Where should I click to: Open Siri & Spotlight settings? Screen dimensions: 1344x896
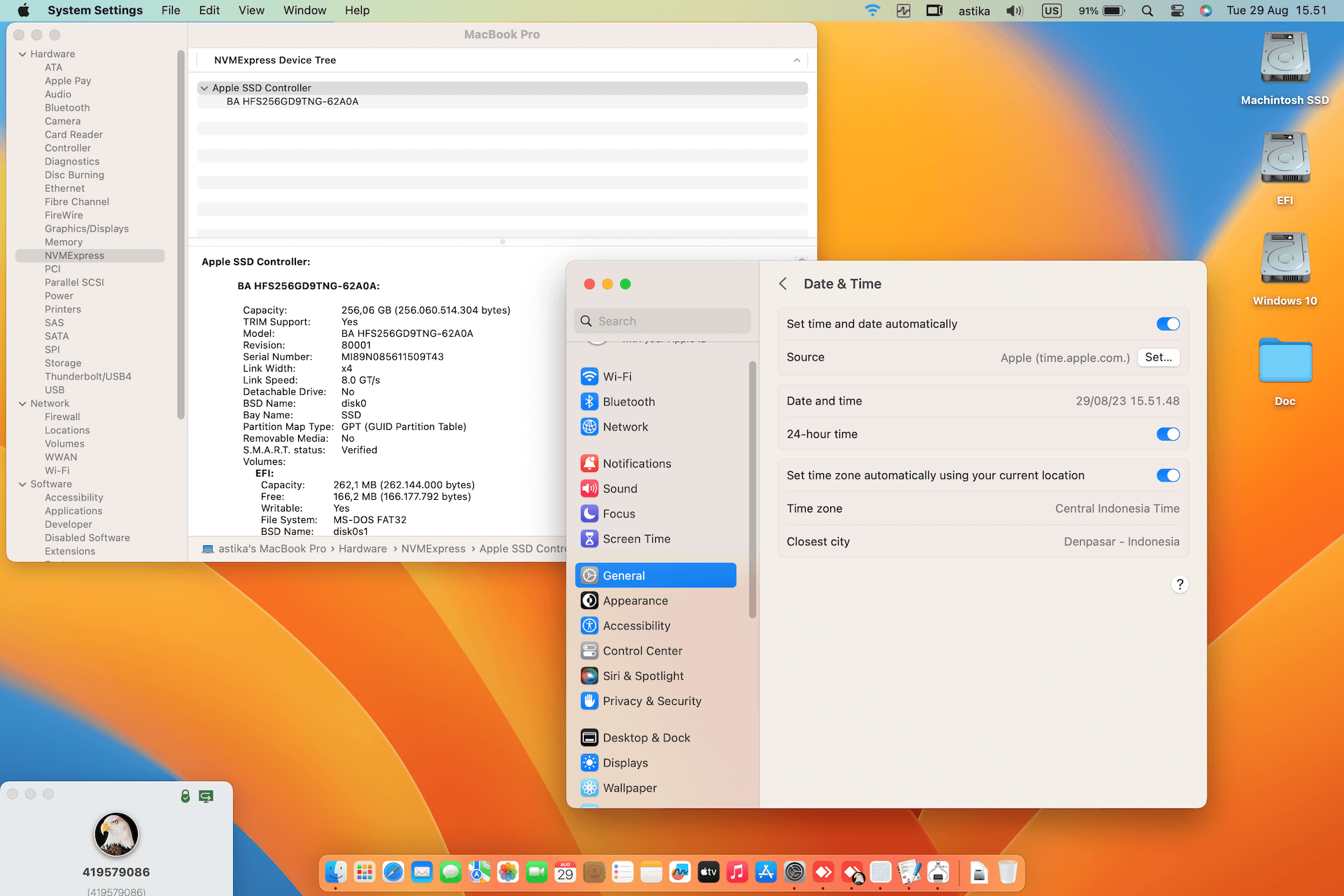pyautogui.click(x=643, y=676)
